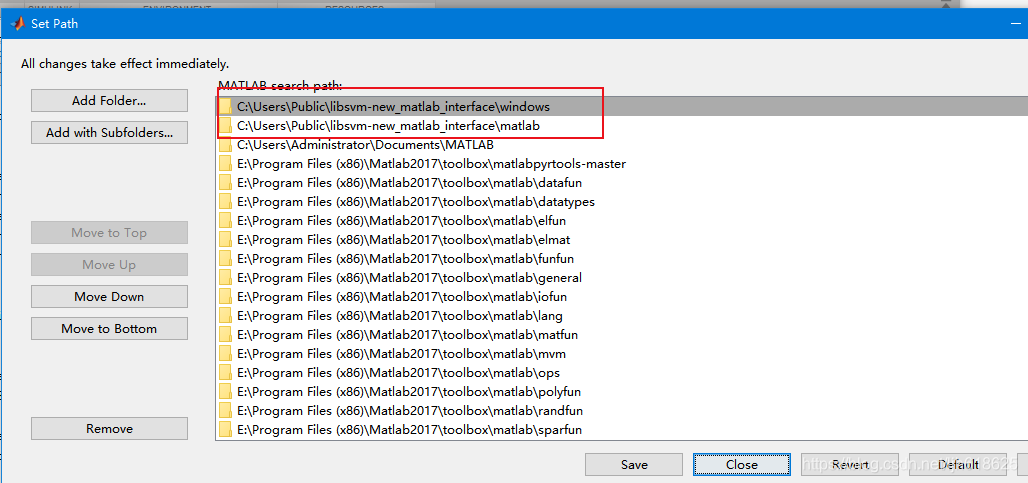The image size is (1028, 483).
Task: Click folder icon beside elfun entry
Action: tap(226, 220)
